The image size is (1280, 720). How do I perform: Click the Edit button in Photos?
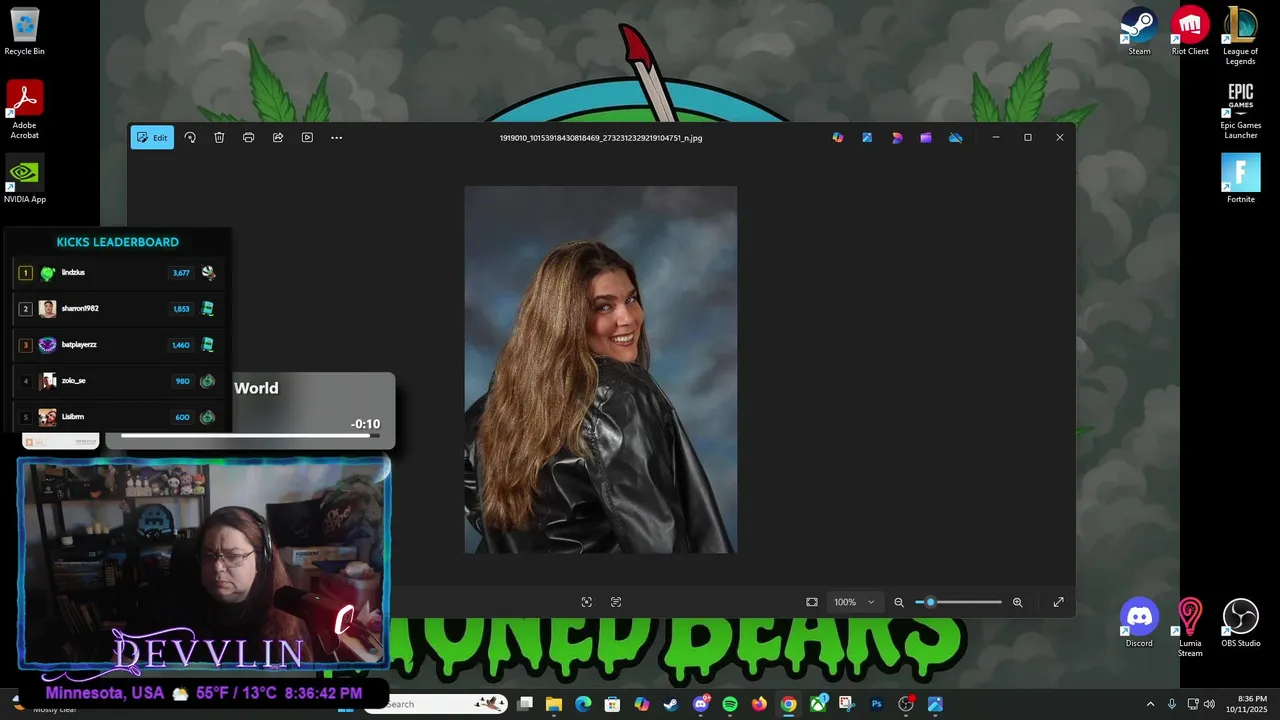coord(152,138)
